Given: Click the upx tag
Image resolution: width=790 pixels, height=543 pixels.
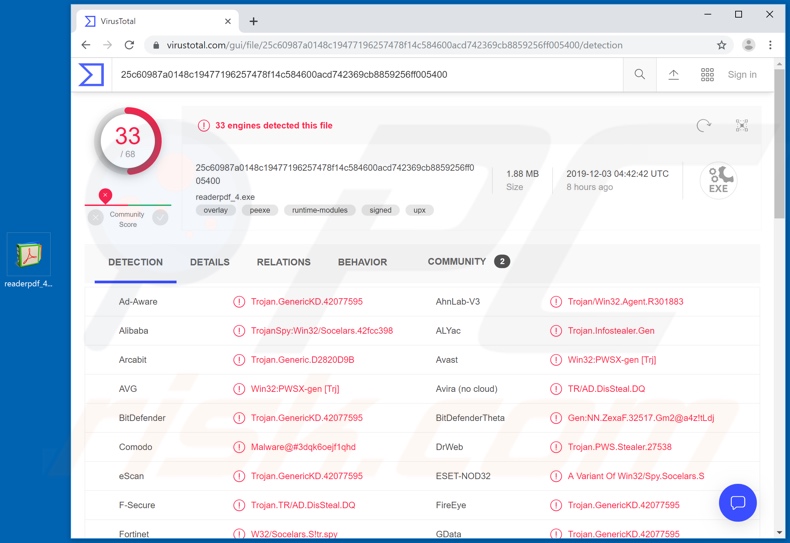Looking at the screenshot, I should pos(420,210).
